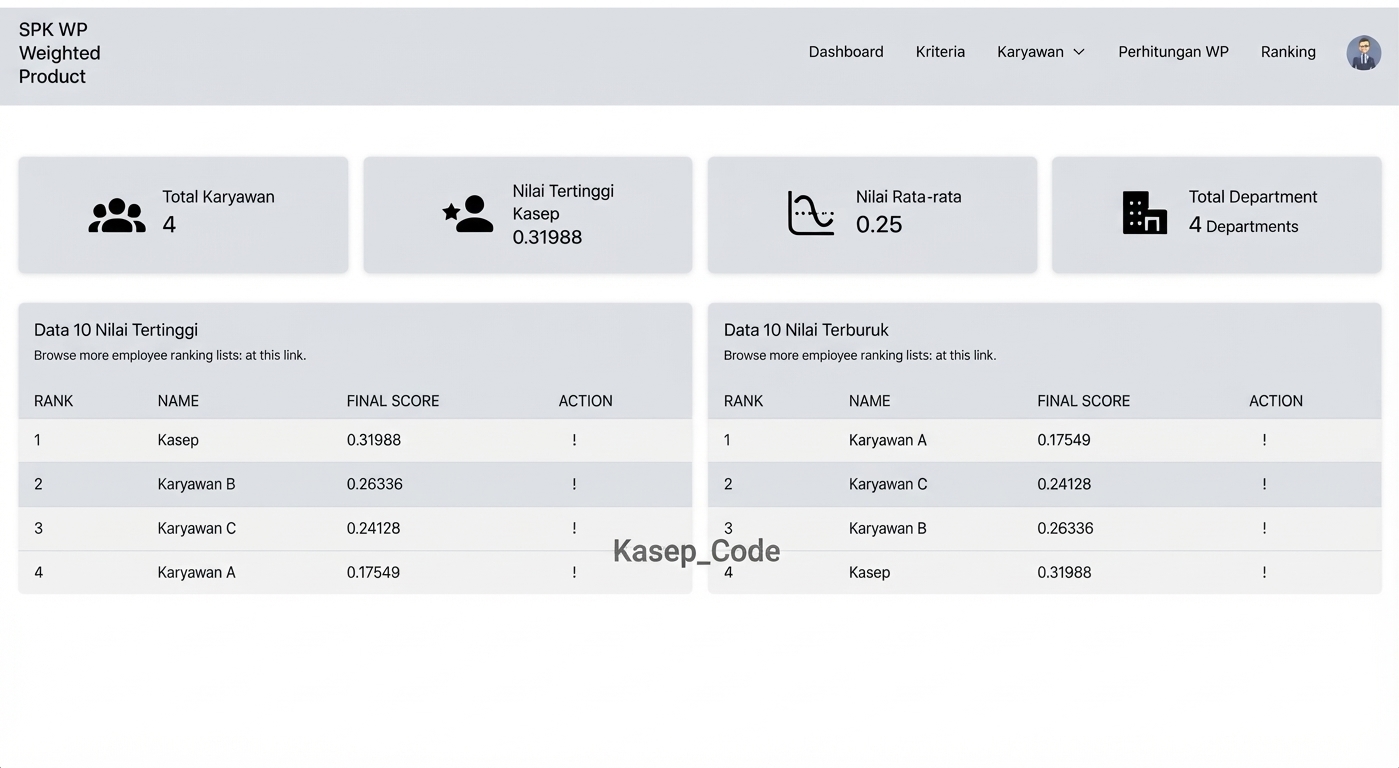1399x768 pixels.
Task: Click Kasep's action icon in Nilai Tertinggi table
Action: click(x=574, y=440)
